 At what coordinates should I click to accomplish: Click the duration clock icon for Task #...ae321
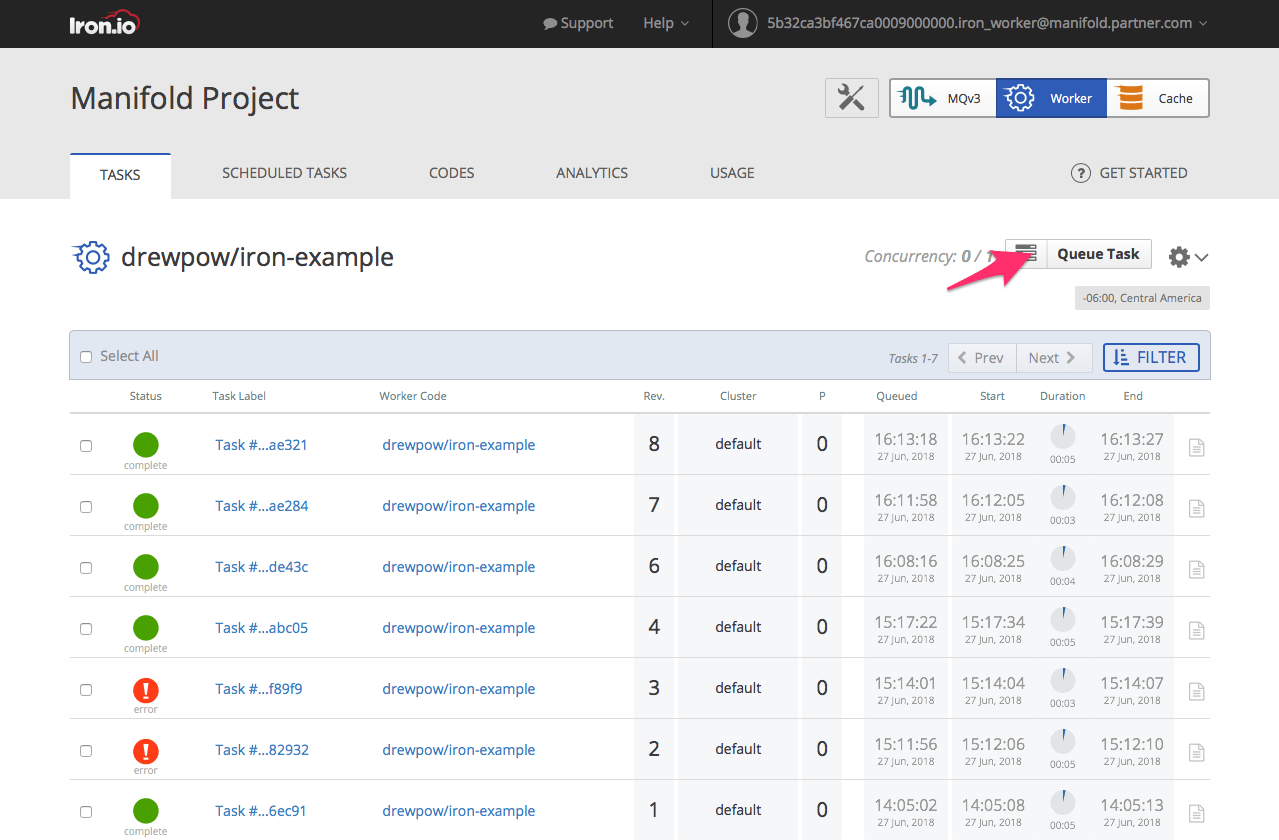tap(1062, 437)
